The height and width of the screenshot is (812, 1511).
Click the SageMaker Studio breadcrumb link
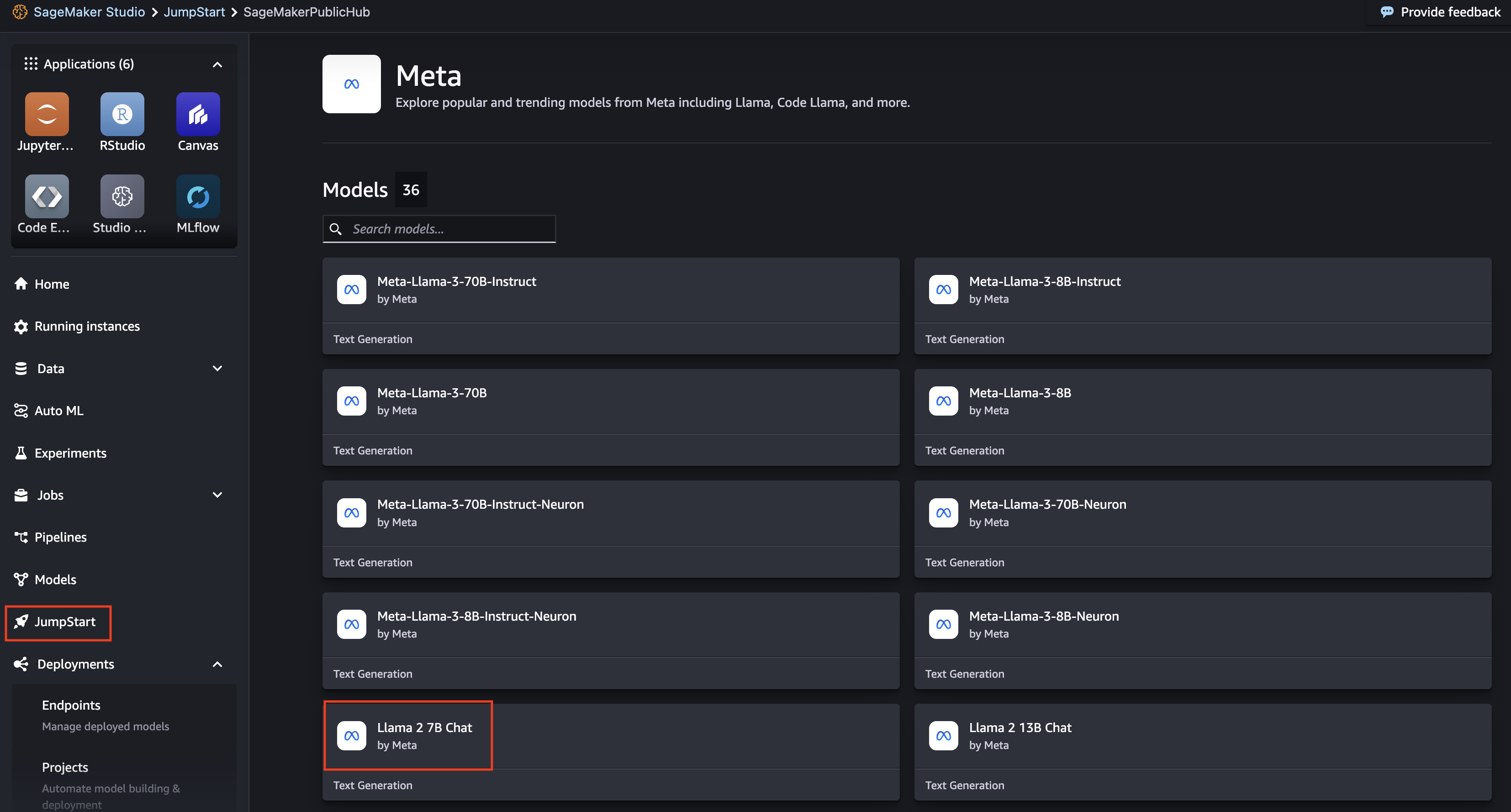(89, 12)
